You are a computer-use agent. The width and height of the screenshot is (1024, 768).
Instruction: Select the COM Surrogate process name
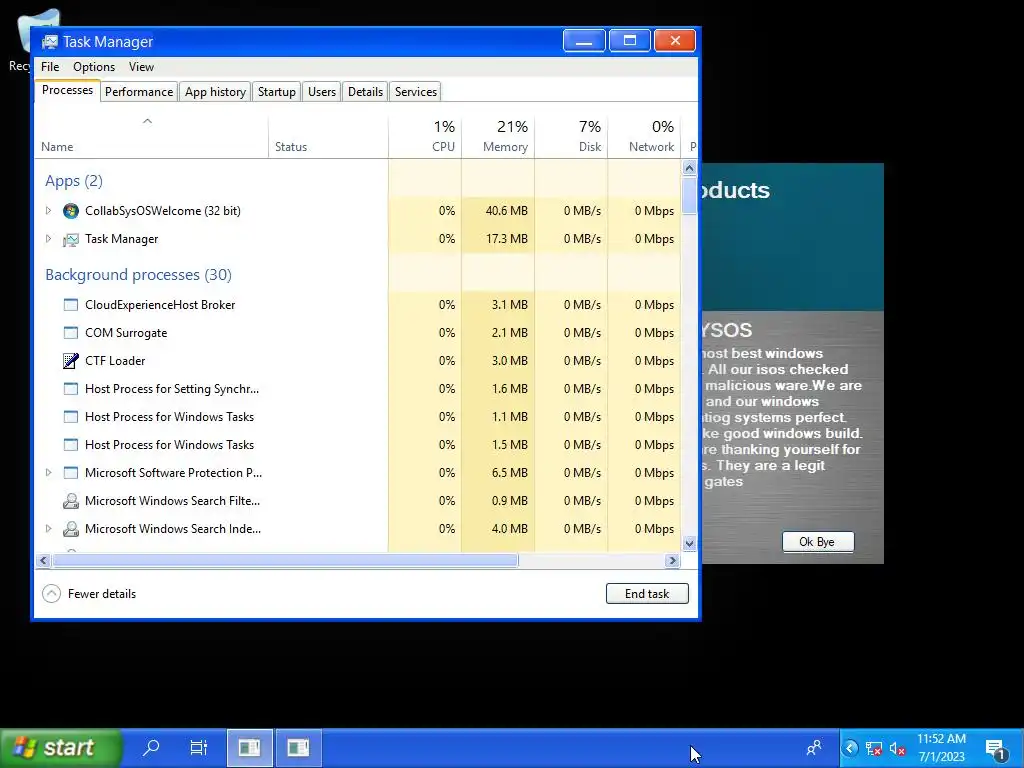[126, 333]
